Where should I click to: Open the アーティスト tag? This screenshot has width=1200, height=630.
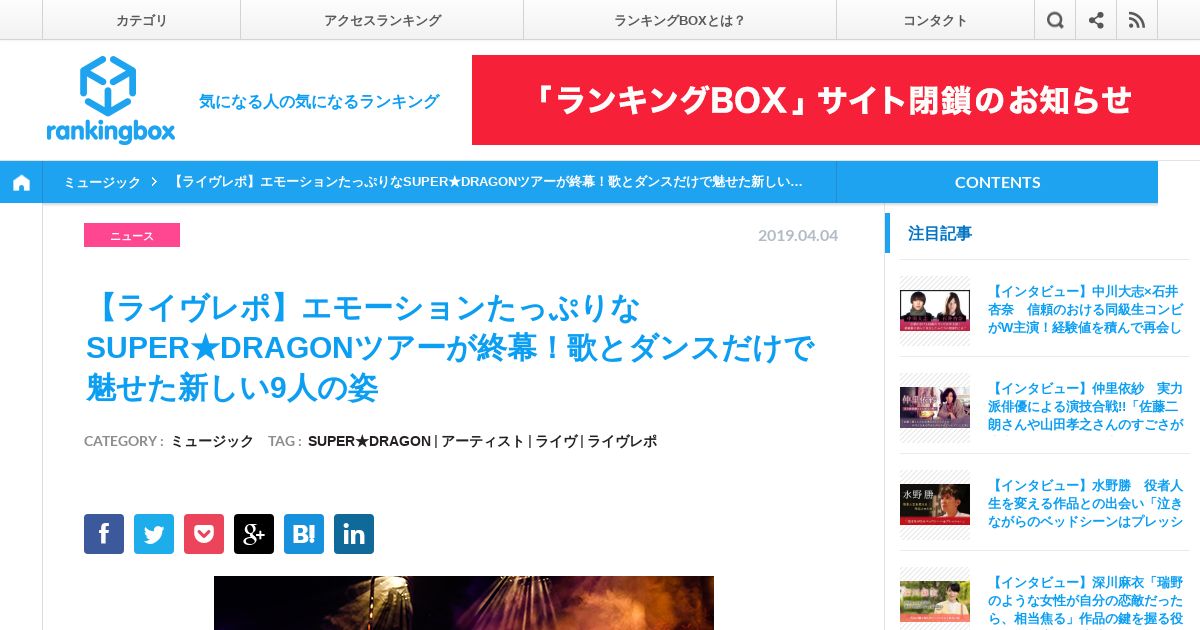click(483, 441)
